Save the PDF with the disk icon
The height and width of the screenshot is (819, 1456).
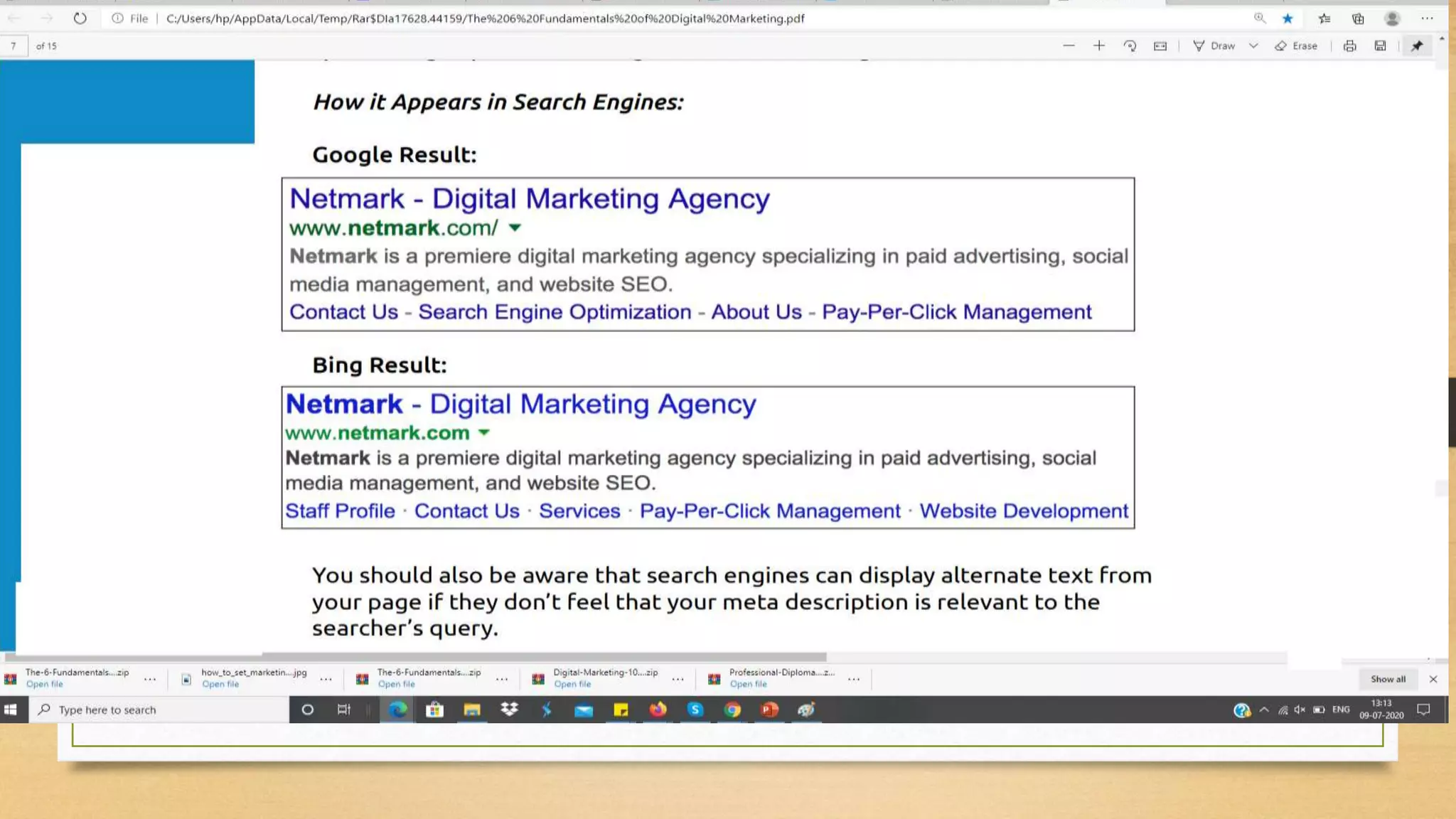pyautogui.click(x=1380, y=45)
